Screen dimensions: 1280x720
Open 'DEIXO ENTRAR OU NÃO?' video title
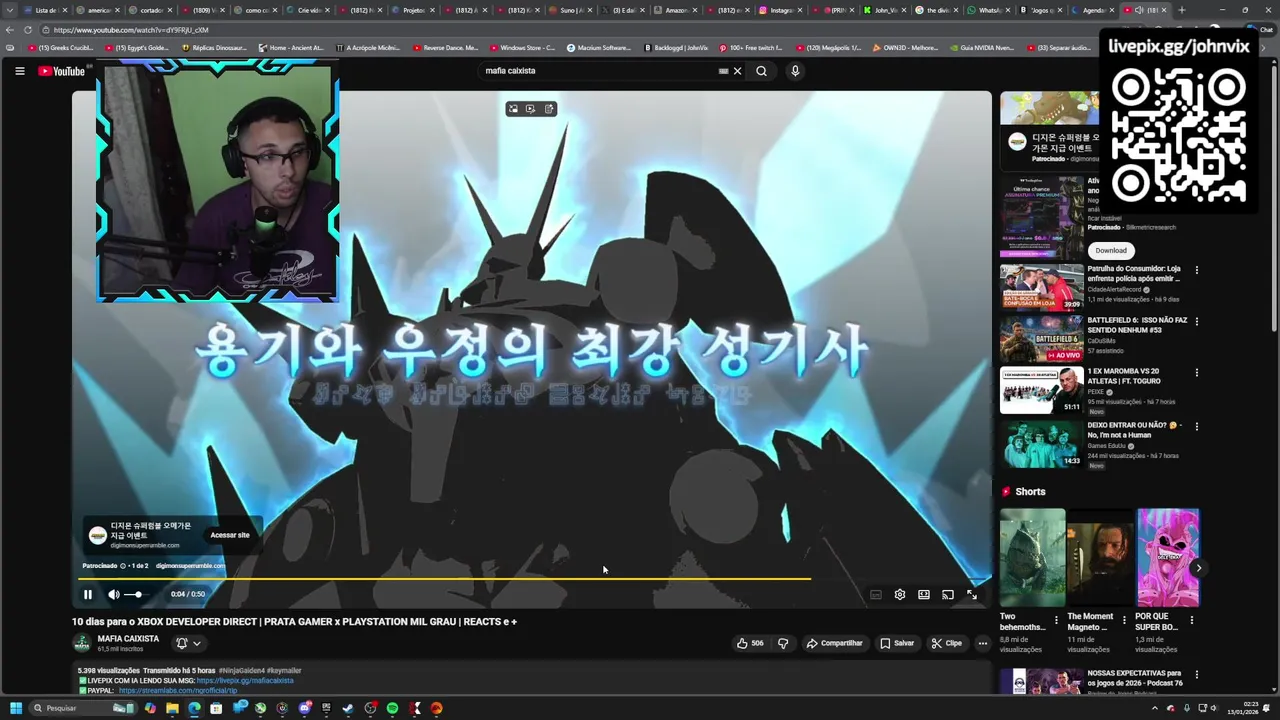point(1134,430)
